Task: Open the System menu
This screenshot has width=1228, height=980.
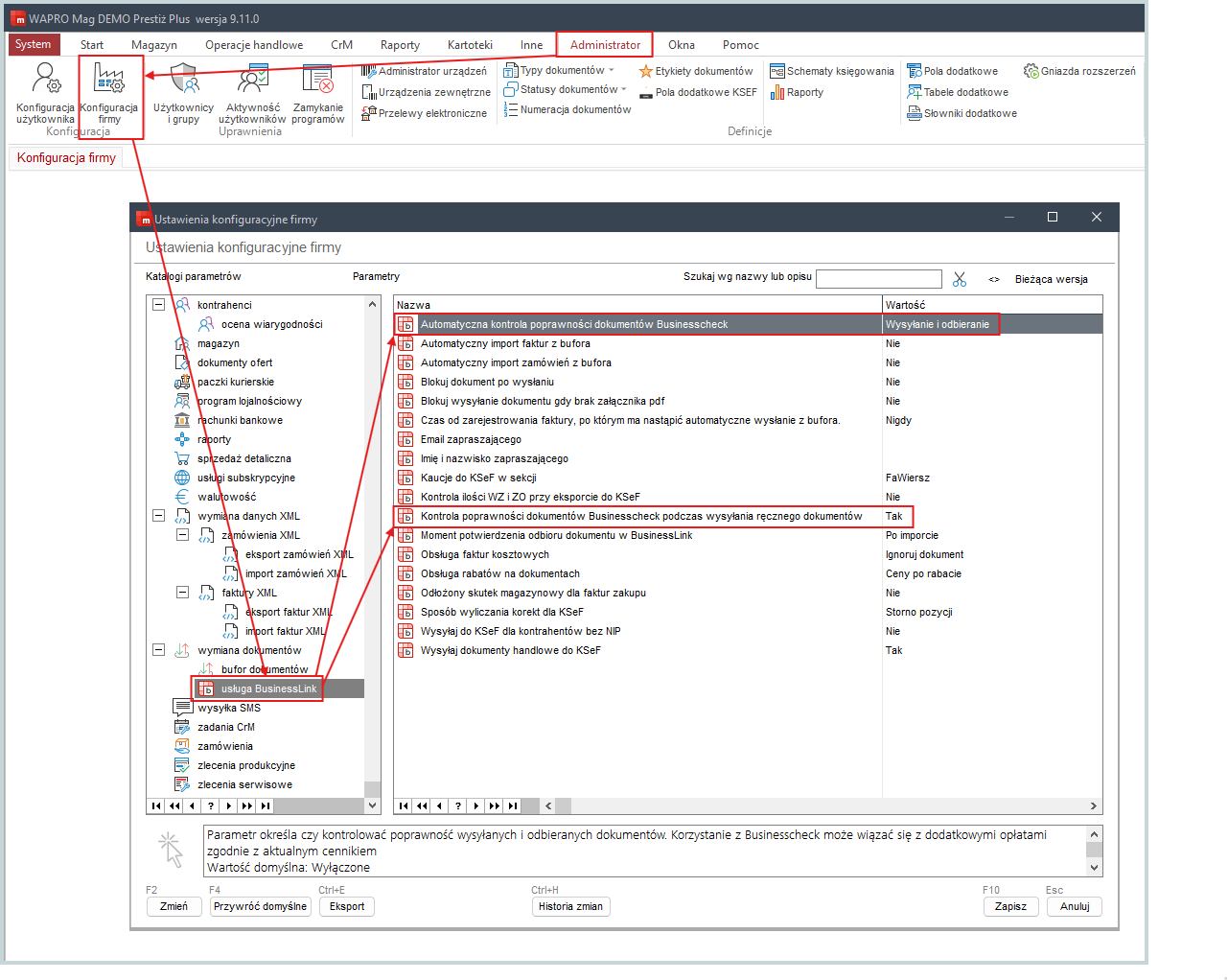Action: pos(34,44)
